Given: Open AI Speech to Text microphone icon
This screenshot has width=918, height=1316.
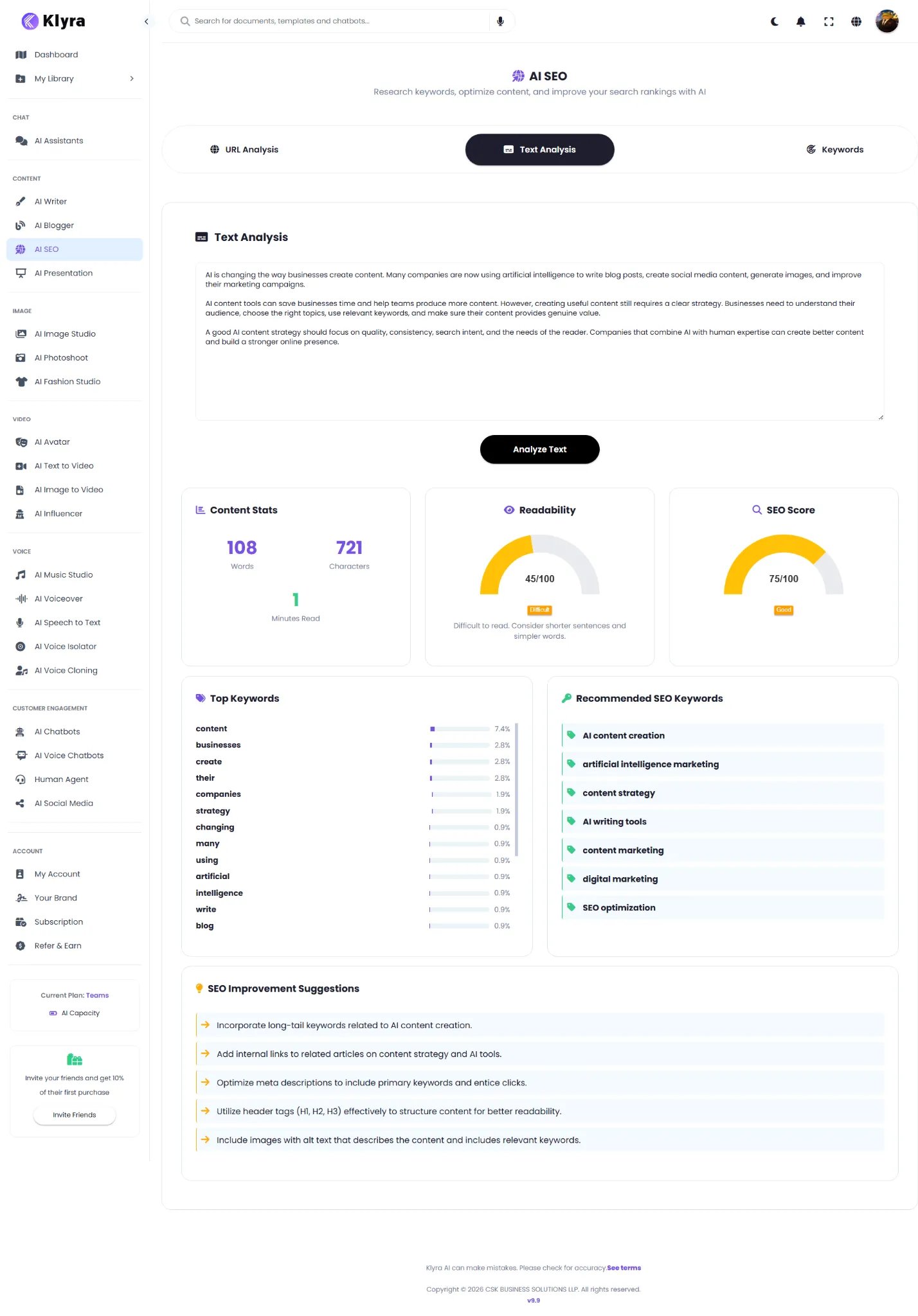Looking at the screenshot, I should click(21, 622).
